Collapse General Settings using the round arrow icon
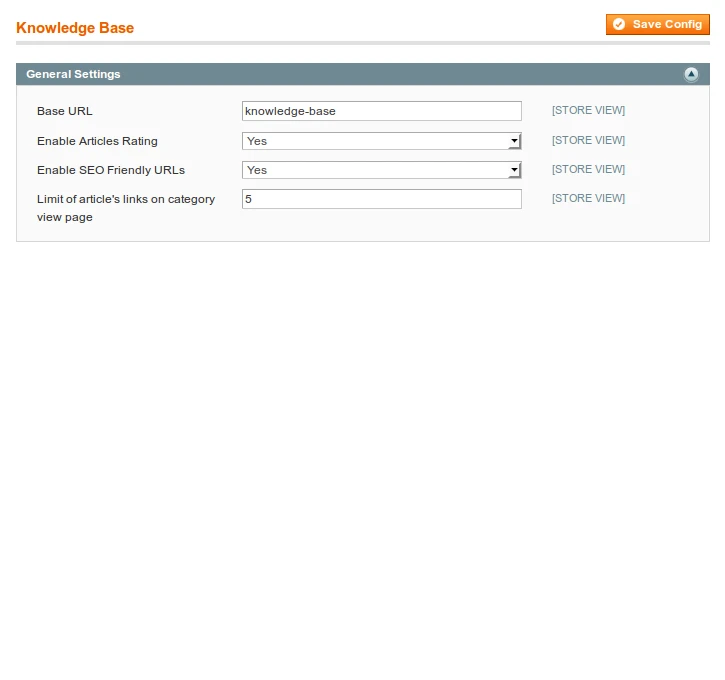 click(x=691, y=75)
